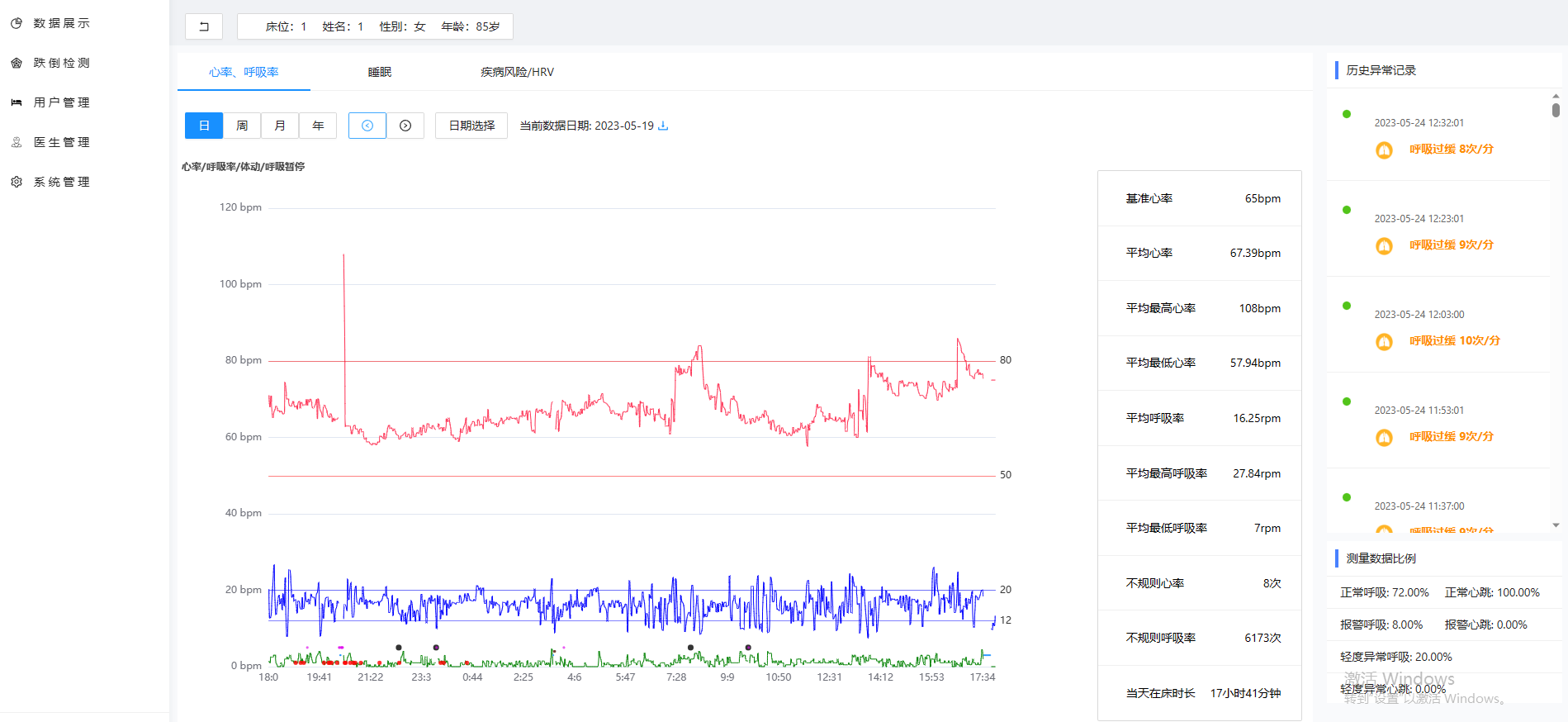The width and height of the screenshot is (1568, 722).
Task: Select 年 year view
Action: pos(318,126)
